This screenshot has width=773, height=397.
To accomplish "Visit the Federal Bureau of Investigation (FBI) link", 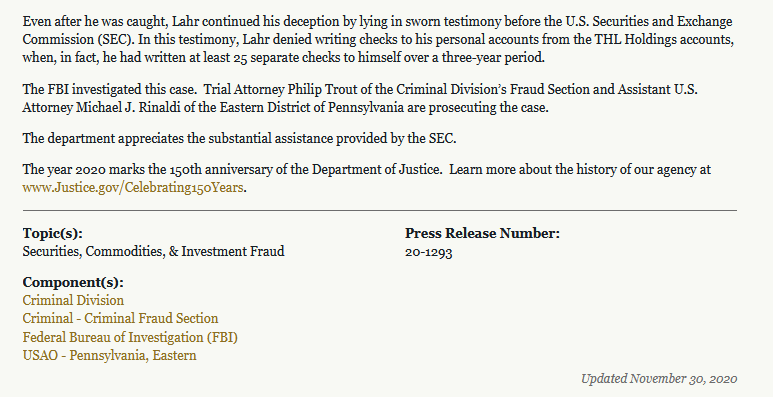I will tap(130, 337).
